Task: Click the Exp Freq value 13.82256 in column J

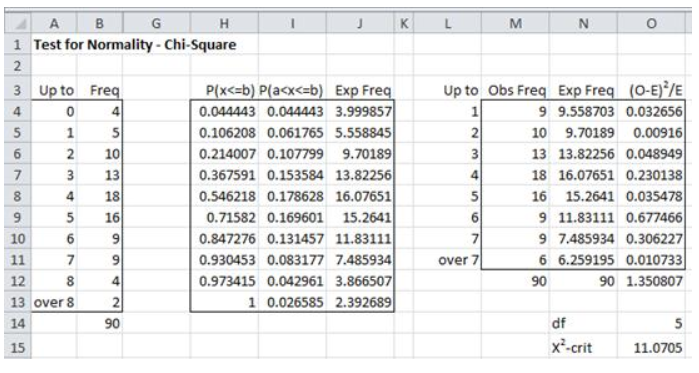Action: point(360,175)
